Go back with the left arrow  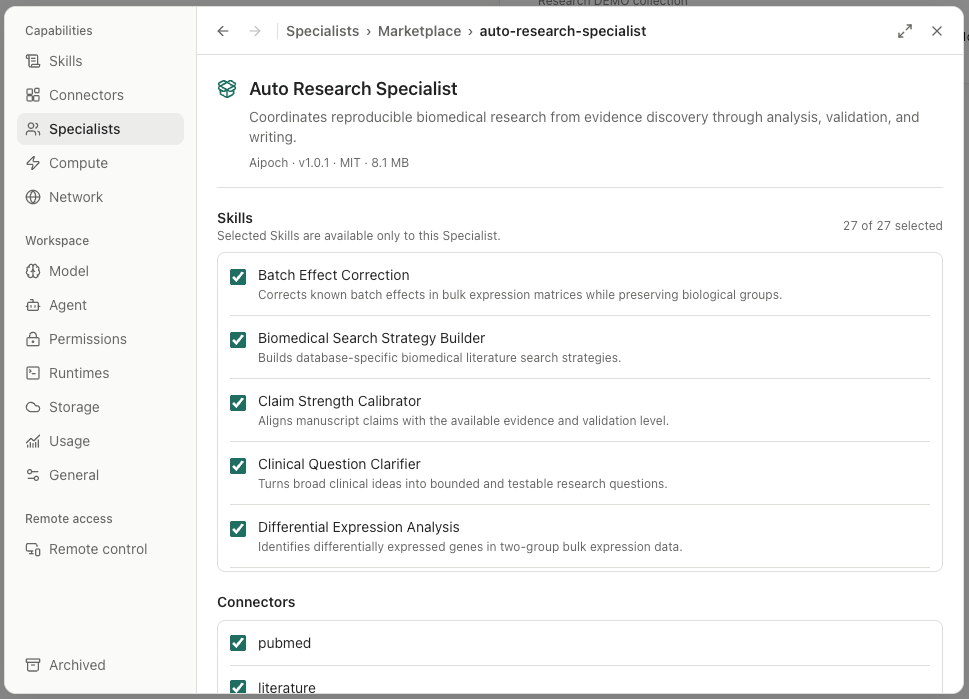223,31
